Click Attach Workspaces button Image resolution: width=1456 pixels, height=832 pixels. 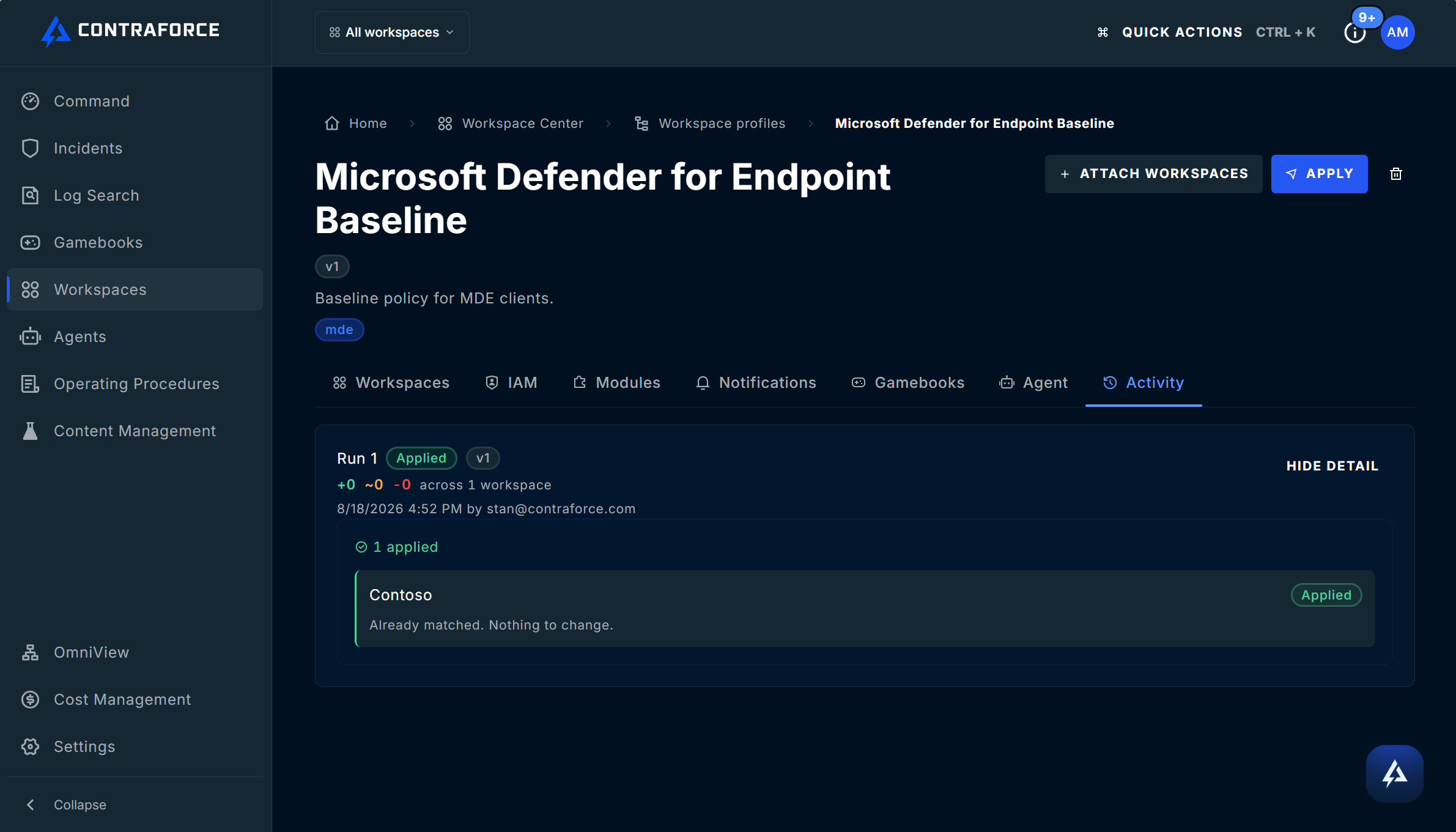click(1153, 174)
